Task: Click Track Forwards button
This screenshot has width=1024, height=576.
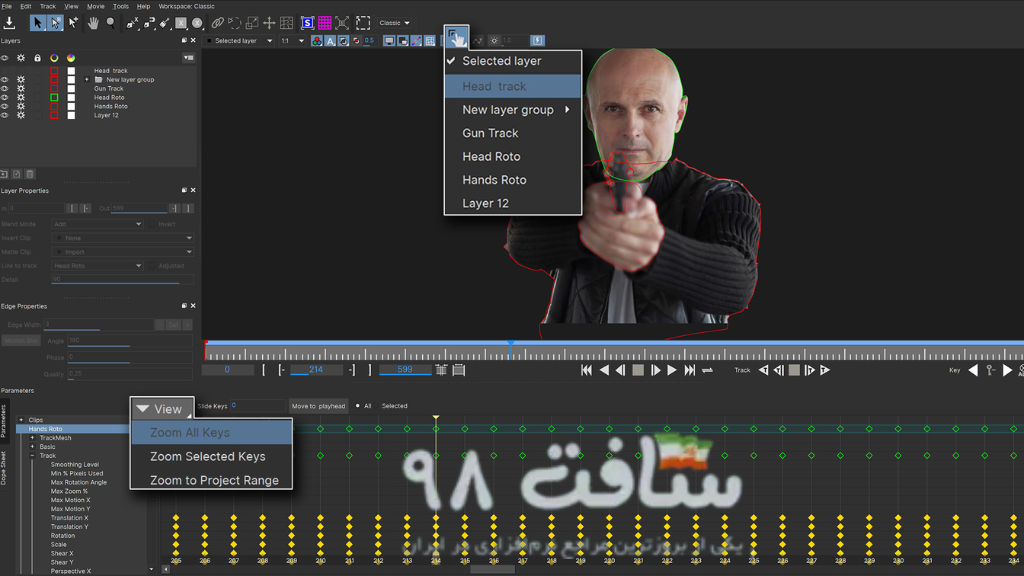Action: (825, 370)
